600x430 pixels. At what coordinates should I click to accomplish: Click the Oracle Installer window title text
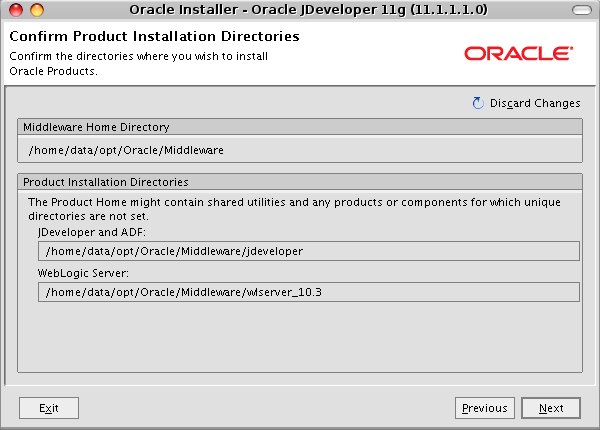tap(308, 10)
